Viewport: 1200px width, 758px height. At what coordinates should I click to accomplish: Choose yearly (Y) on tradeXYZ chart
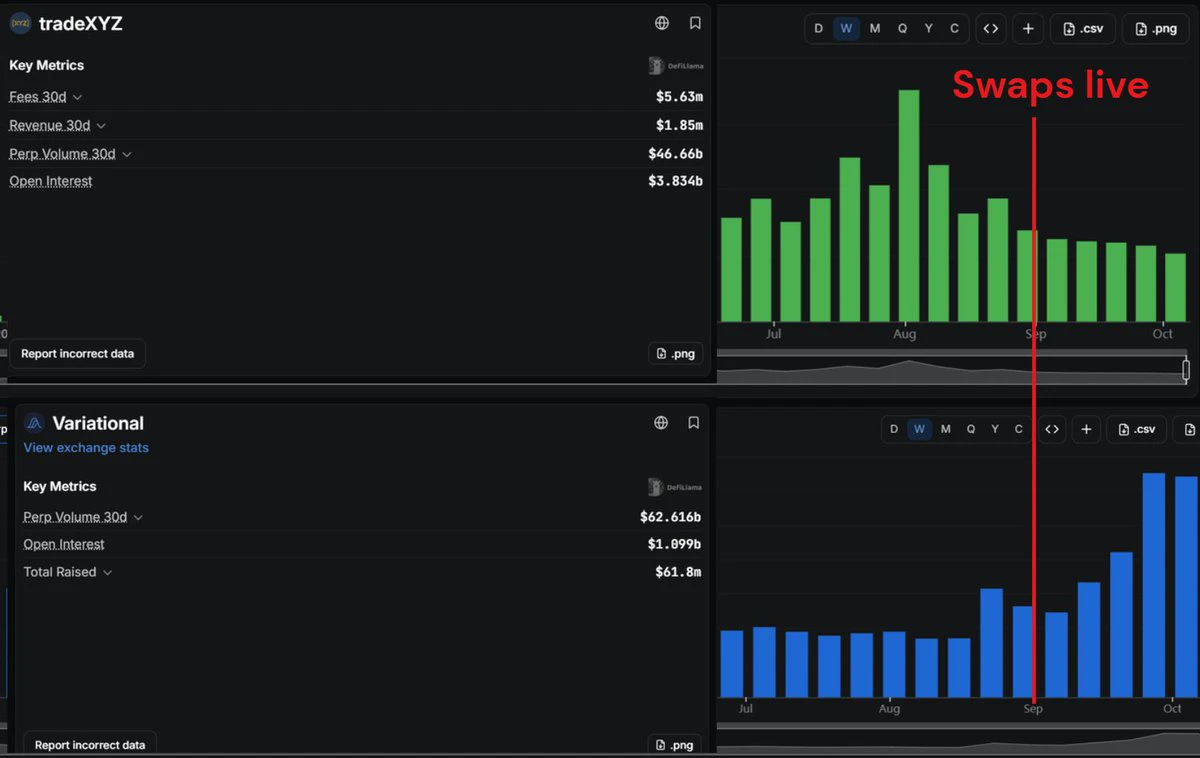tap(928, 28)
